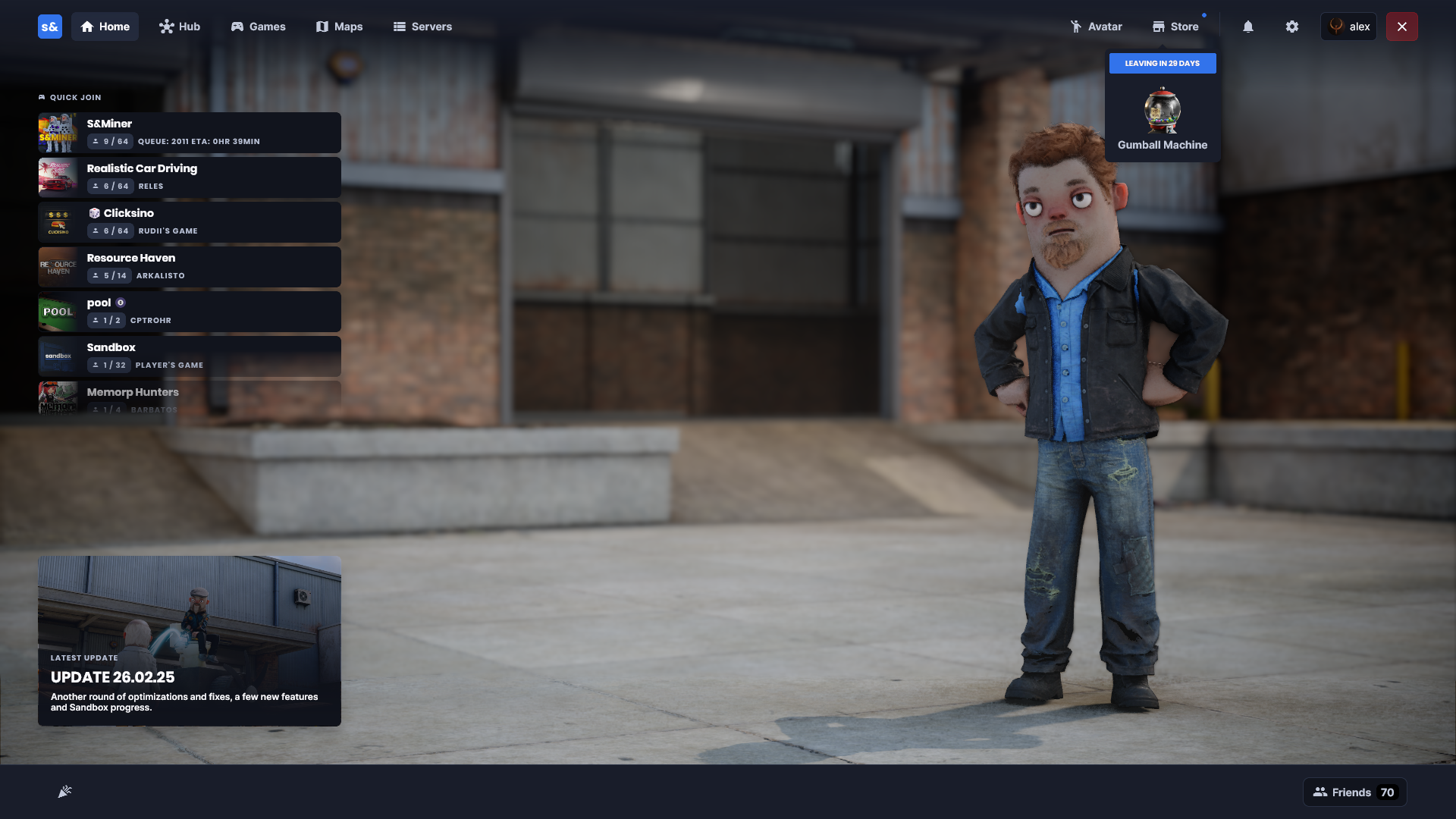Open the notifications bell
The height and width of the screenshot is (819, 1456).
click(x=1247, y=27)
